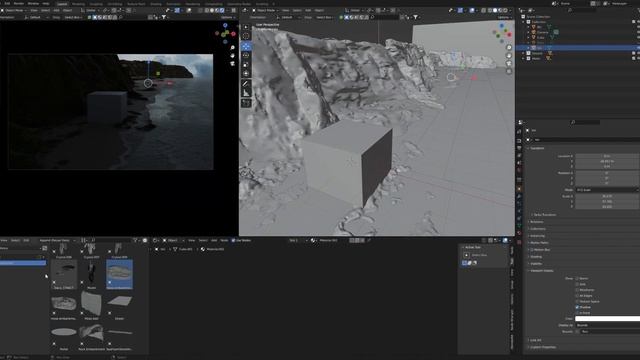Image resolution: width=640 pixels, height=360 pixels.
Task: Switch to the Shading workspace tab
Action: tap(156, 4)
